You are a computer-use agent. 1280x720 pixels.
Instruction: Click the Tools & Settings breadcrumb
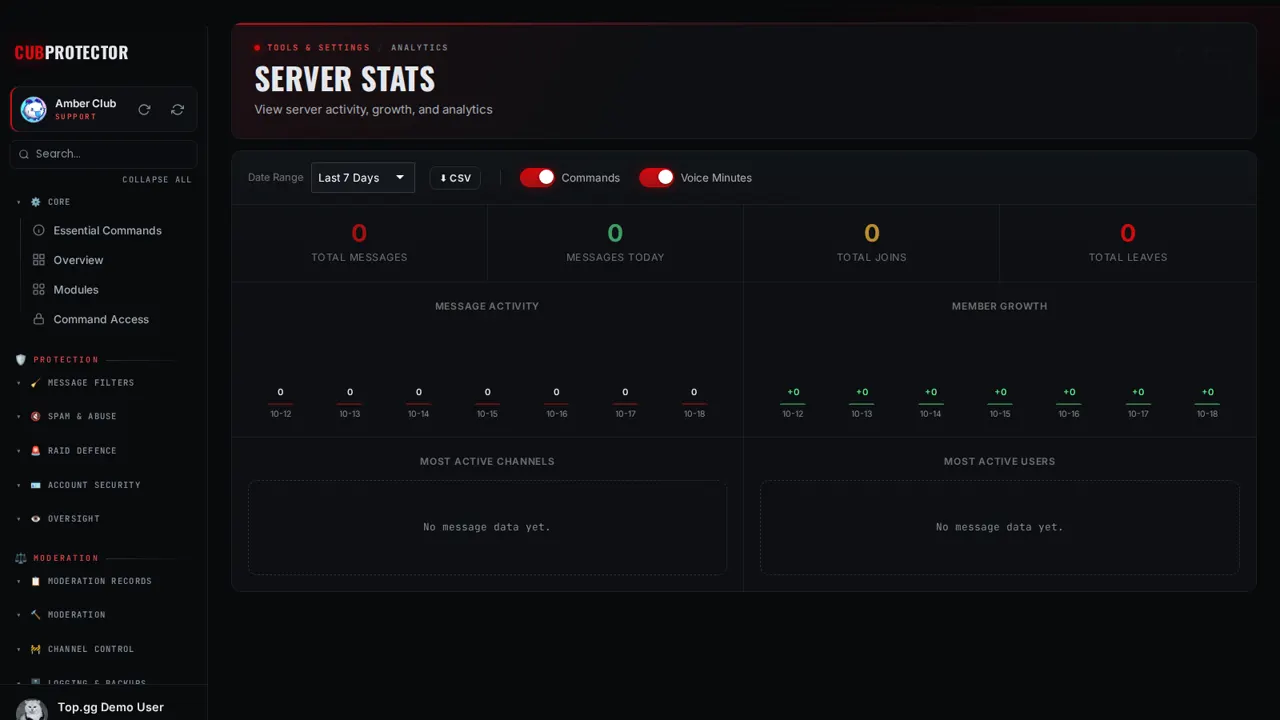click(x=318, y=48)
